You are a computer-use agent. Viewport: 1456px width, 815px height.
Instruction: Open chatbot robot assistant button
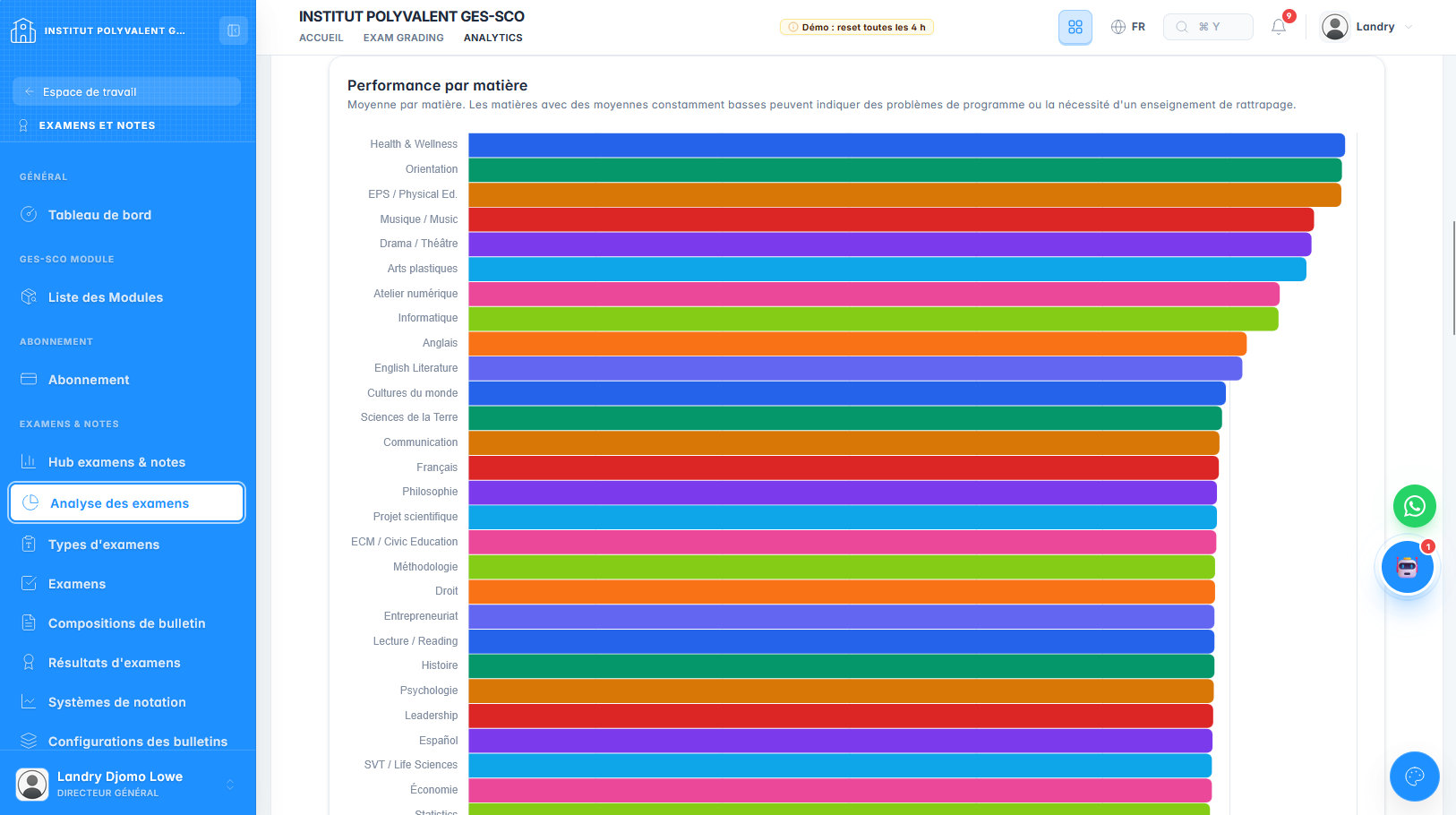tap(1408, 567)
